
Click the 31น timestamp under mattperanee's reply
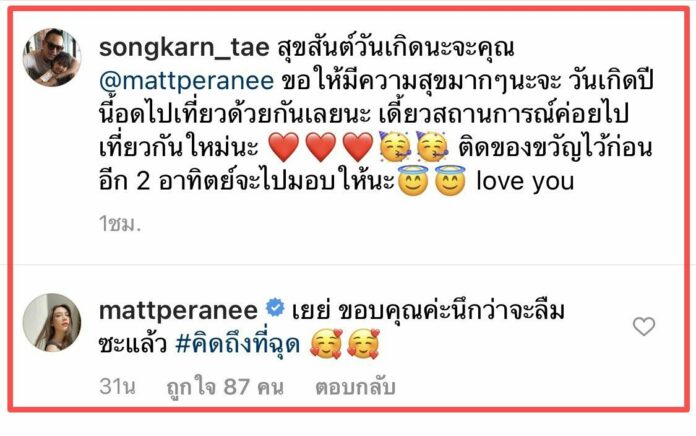tap(117, 386)
